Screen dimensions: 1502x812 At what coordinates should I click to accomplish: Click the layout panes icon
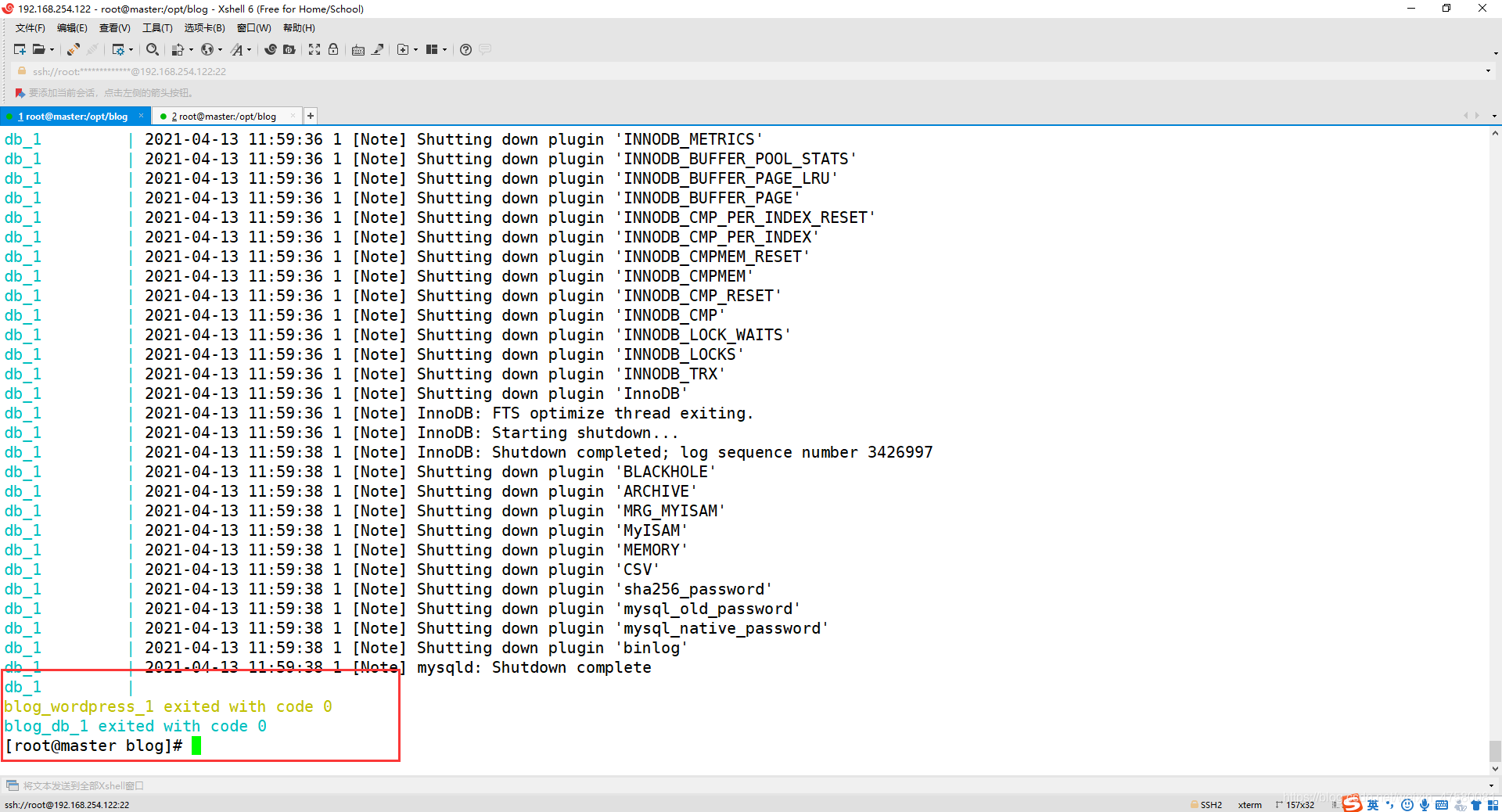coord(432,49)
